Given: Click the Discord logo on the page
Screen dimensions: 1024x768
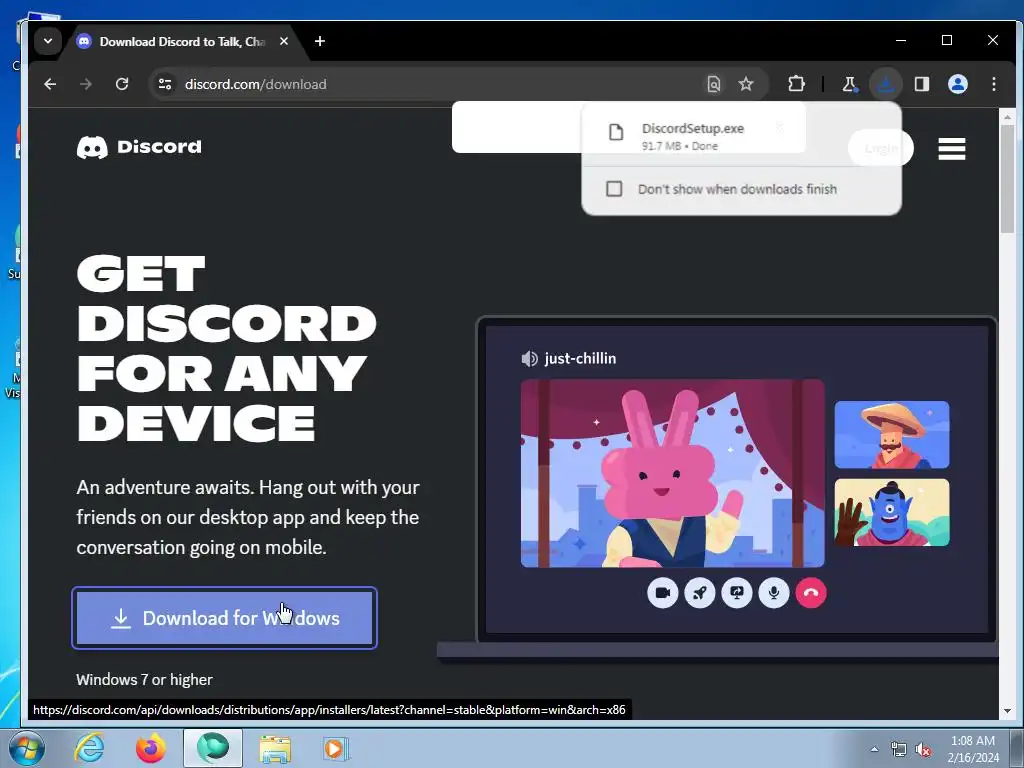Looking at the screenshot, I should pyautogui.click(x=139, y=147).
